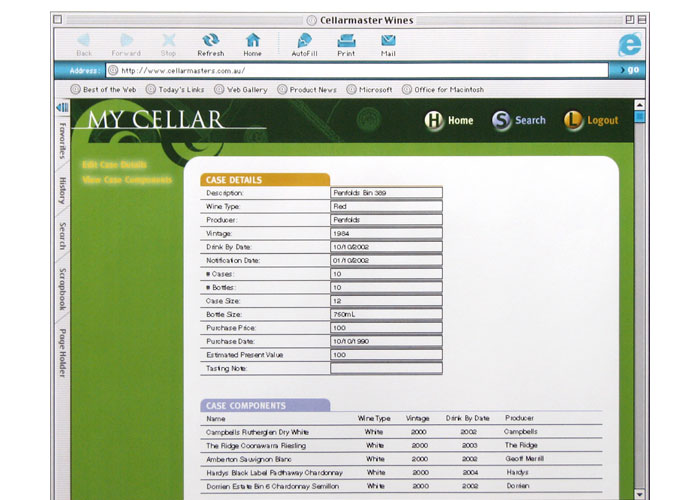Click the Drink By Date field
This screenshot has width=700, height=500.
click(387, 247)
